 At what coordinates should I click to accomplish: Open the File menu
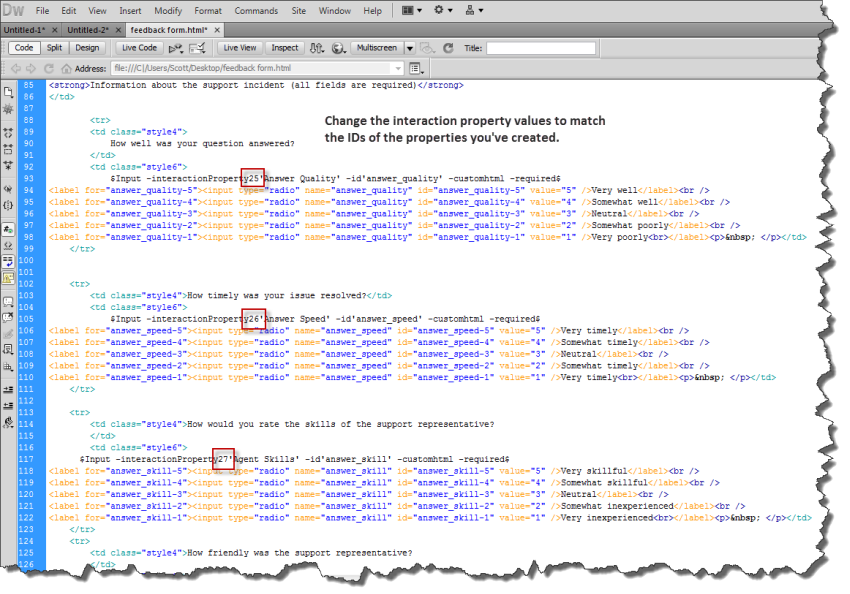pyautogui.click(x=42, y=11)
